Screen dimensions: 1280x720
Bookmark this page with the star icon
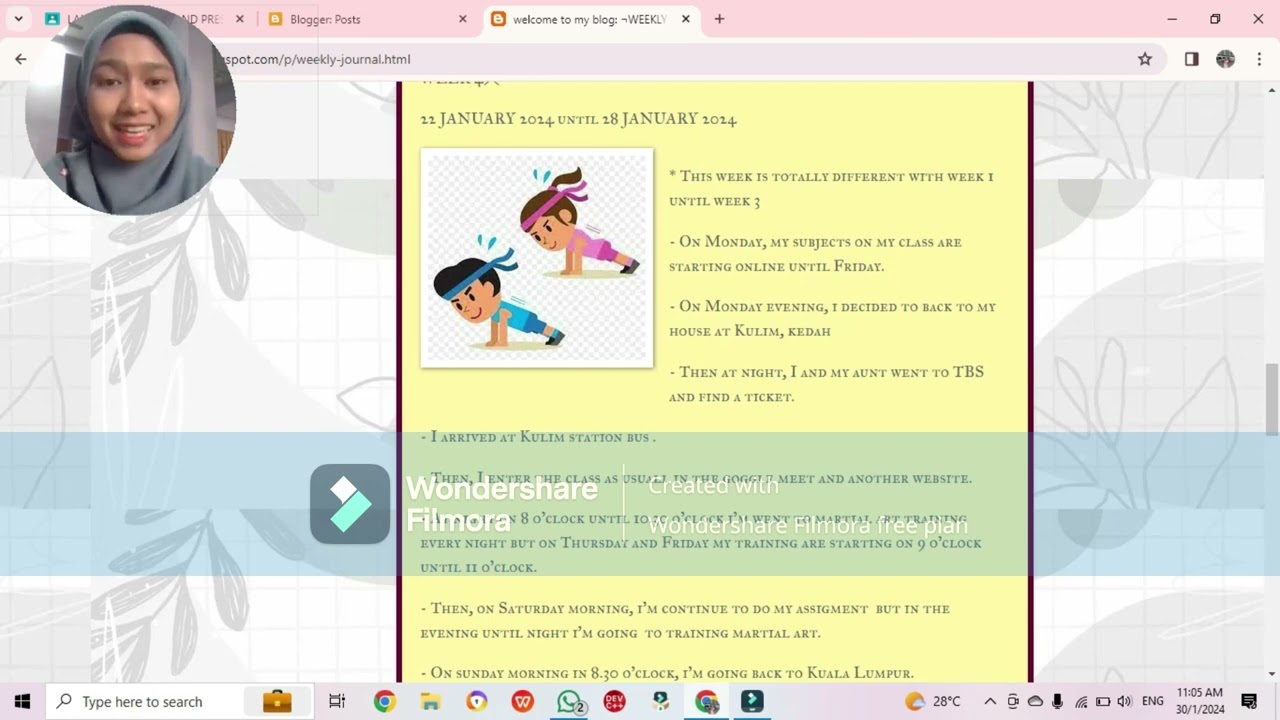pyautogui.click(x=1145, y=59)
